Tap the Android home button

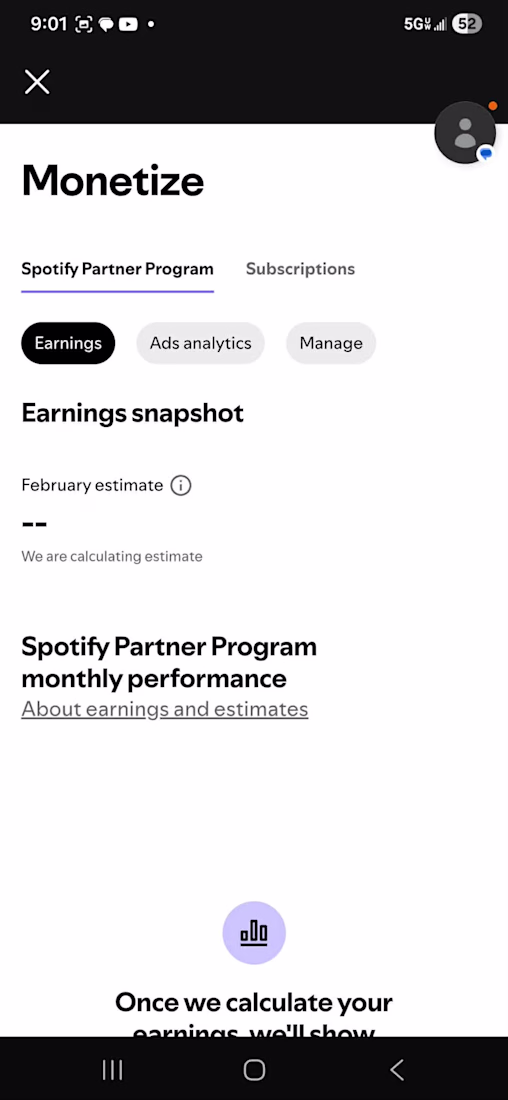254,1070
